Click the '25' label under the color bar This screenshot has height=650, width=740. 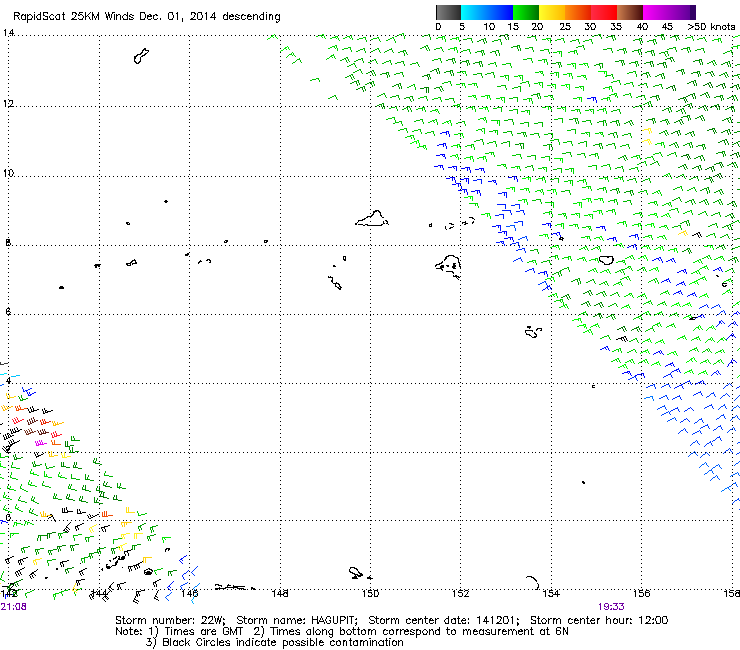pos(565,27)
